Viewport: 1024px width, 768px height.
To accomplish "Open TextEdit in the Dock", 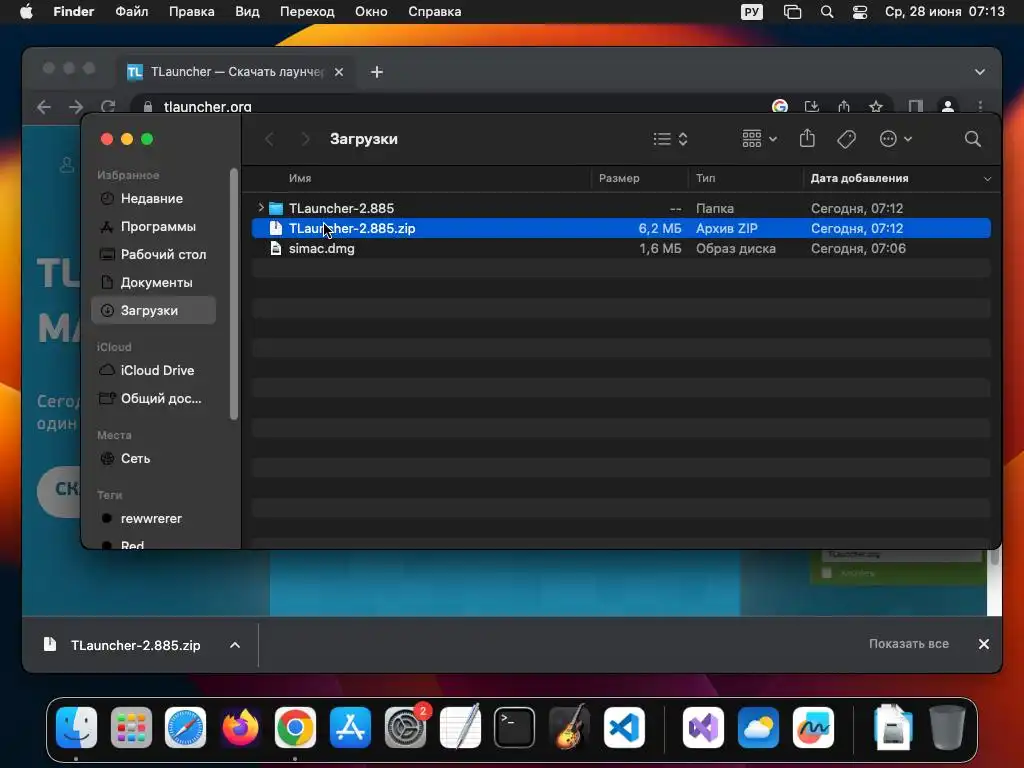I will (460, 727).
